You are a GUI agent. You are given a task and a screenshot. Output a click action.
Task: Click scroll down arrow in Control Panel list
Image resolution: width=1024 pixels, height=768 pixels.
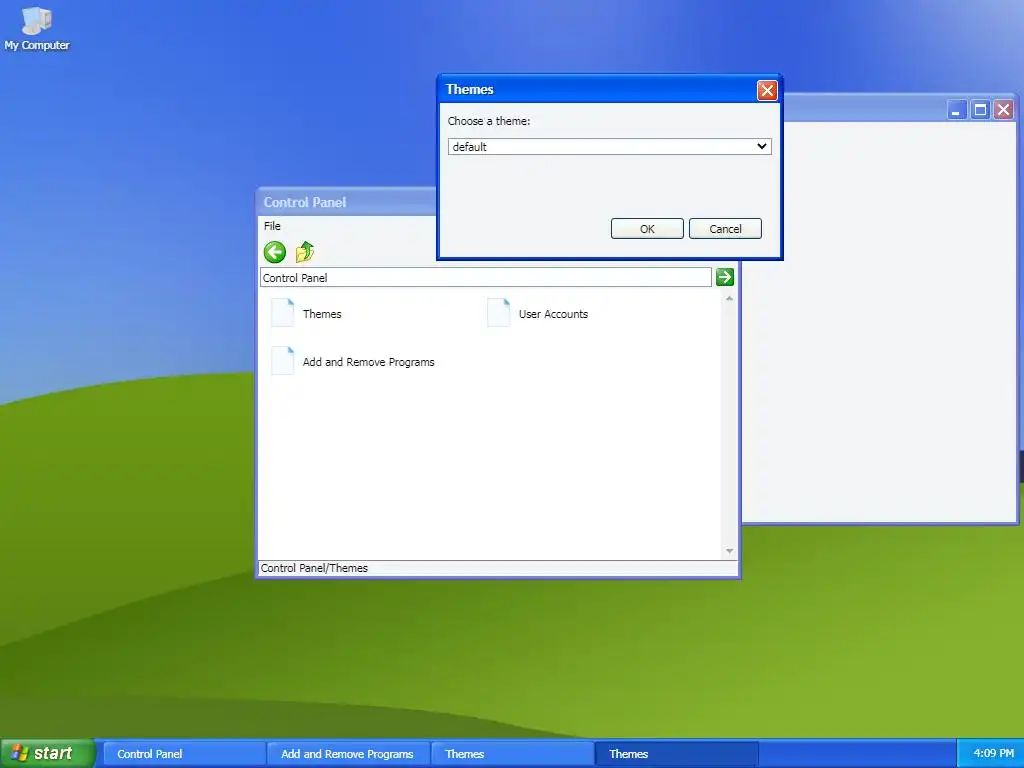coord(729,551)
